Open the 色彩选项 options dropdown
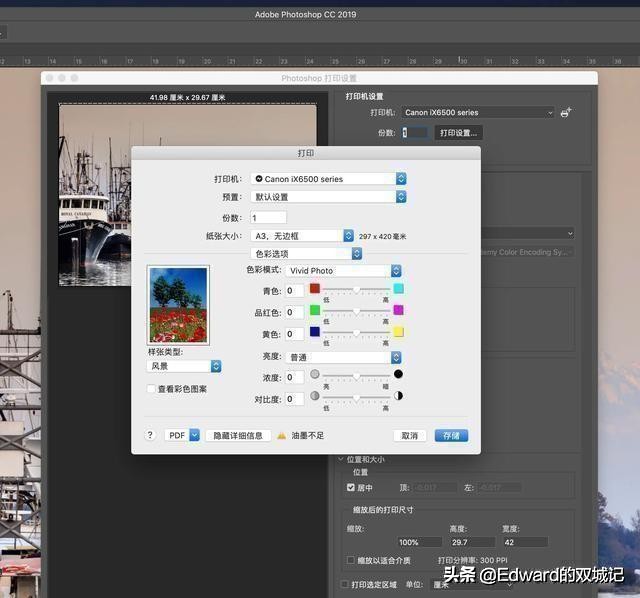640x598 pixels. [306, 253]
